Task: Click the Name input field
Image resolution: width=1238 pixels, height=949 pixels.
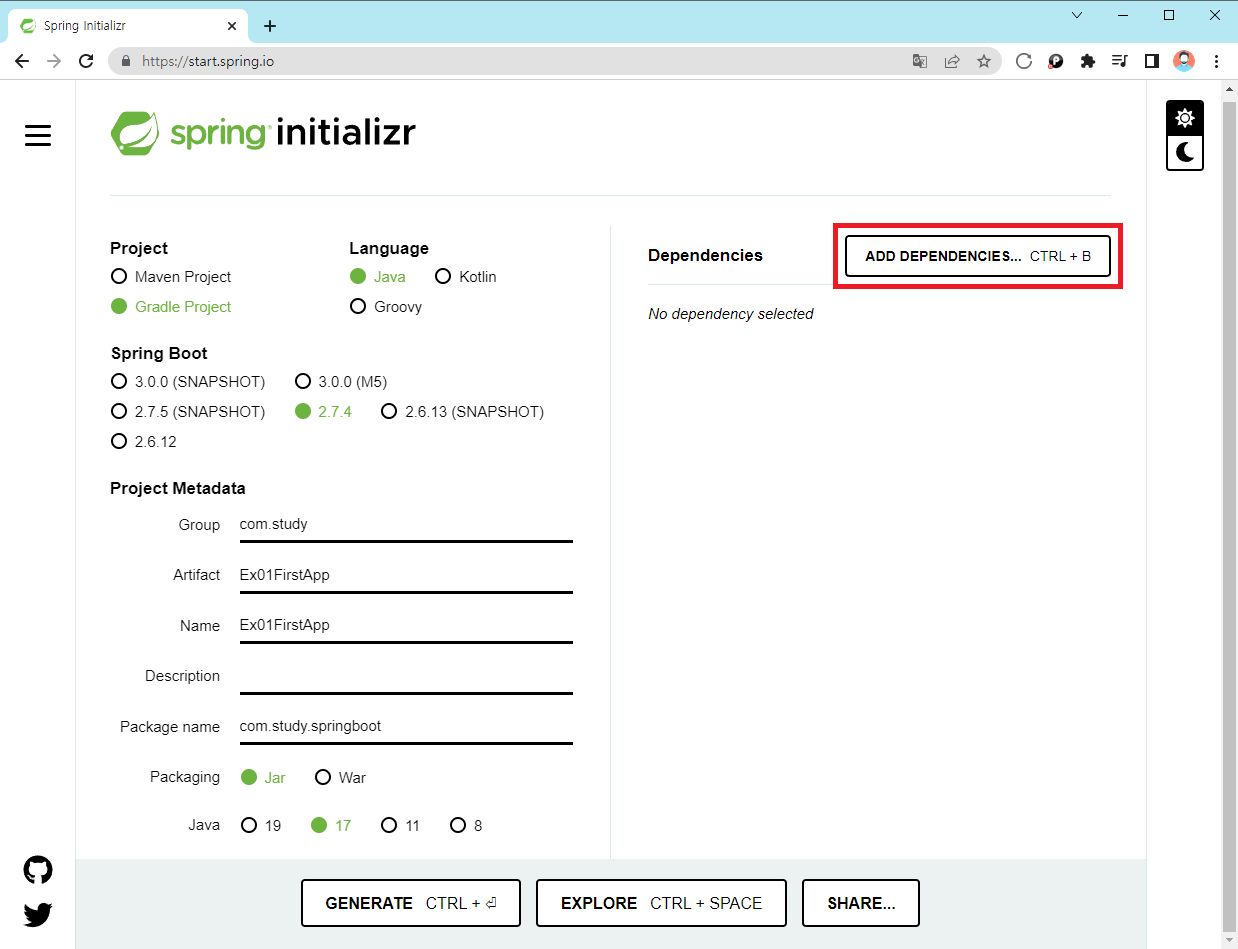Action: (x=406, y=625)
